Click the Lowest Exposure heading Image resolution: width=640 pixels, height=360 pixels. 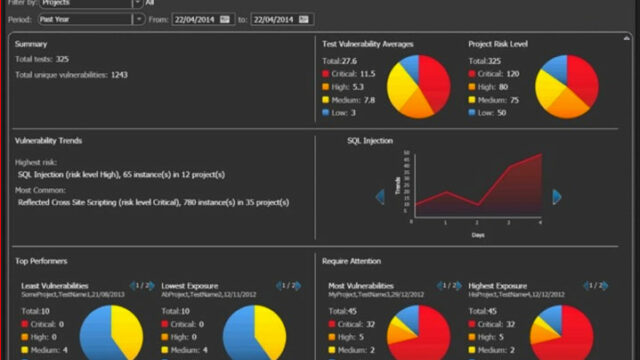pos(190,286)
